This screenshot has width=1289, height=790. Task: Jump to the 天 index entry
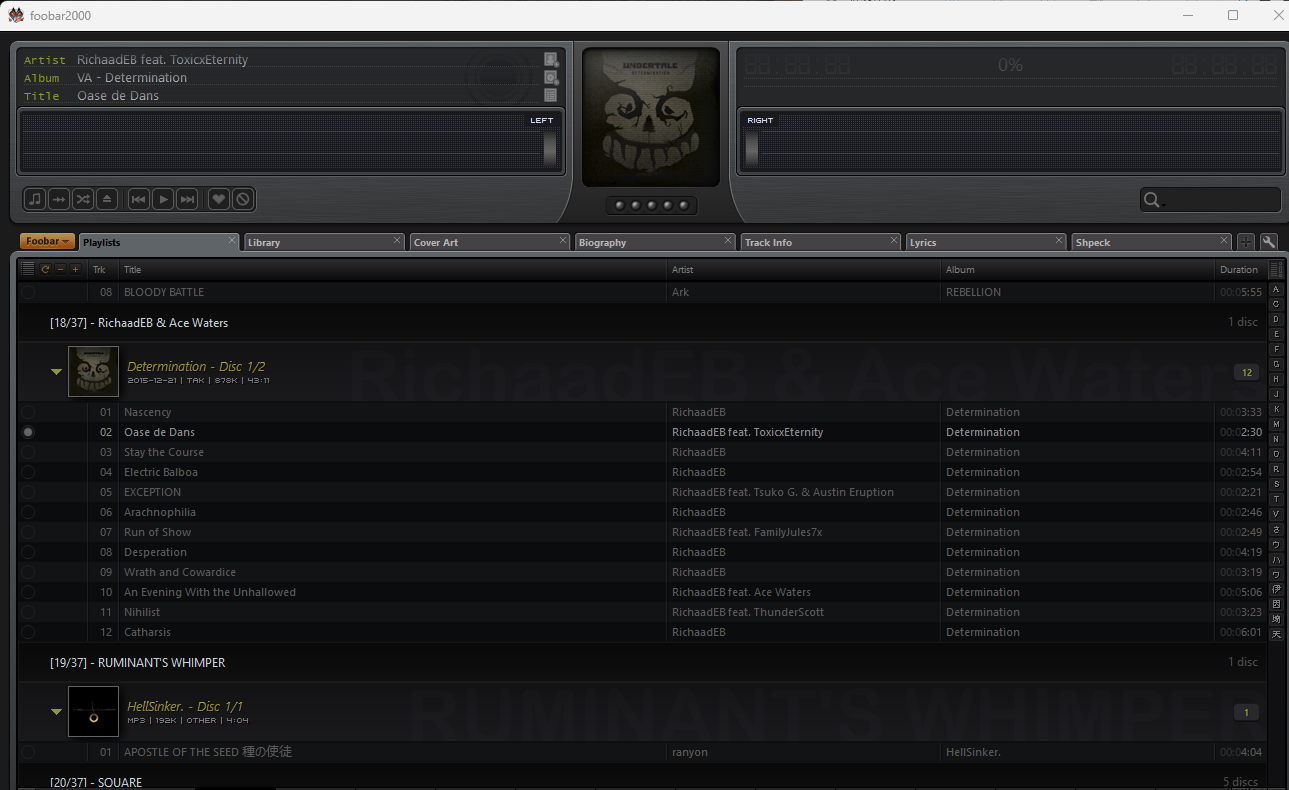[x=1276, y=634]
